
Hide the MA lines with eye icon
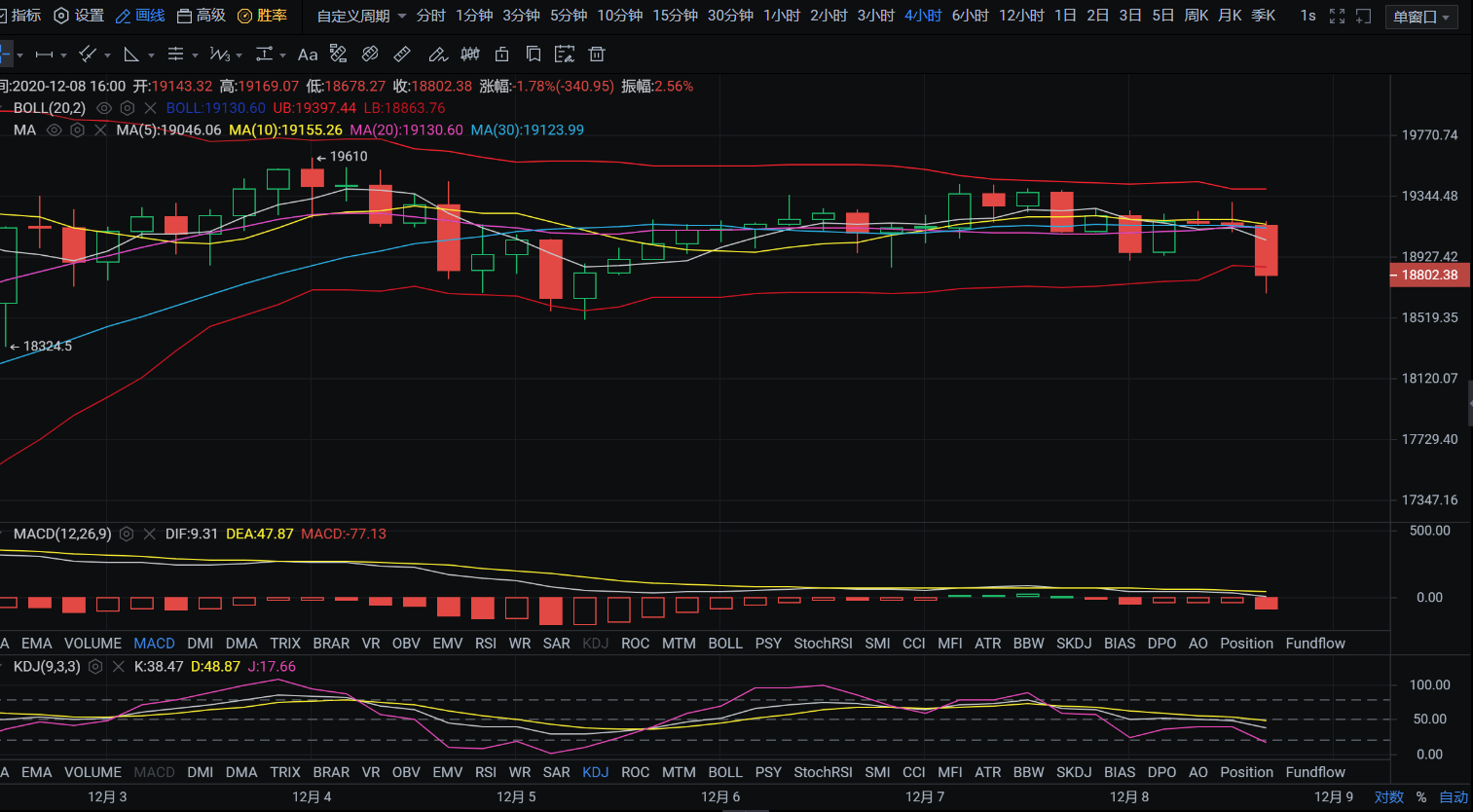pos(55,129)
